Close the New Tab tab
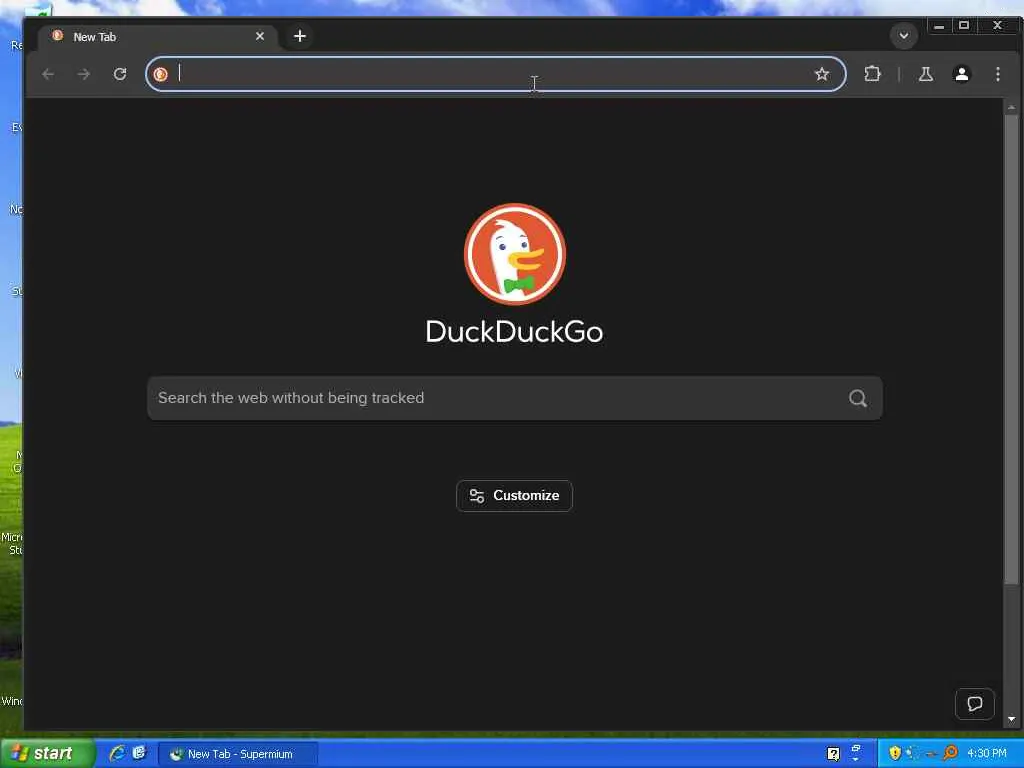 (260, 36)
